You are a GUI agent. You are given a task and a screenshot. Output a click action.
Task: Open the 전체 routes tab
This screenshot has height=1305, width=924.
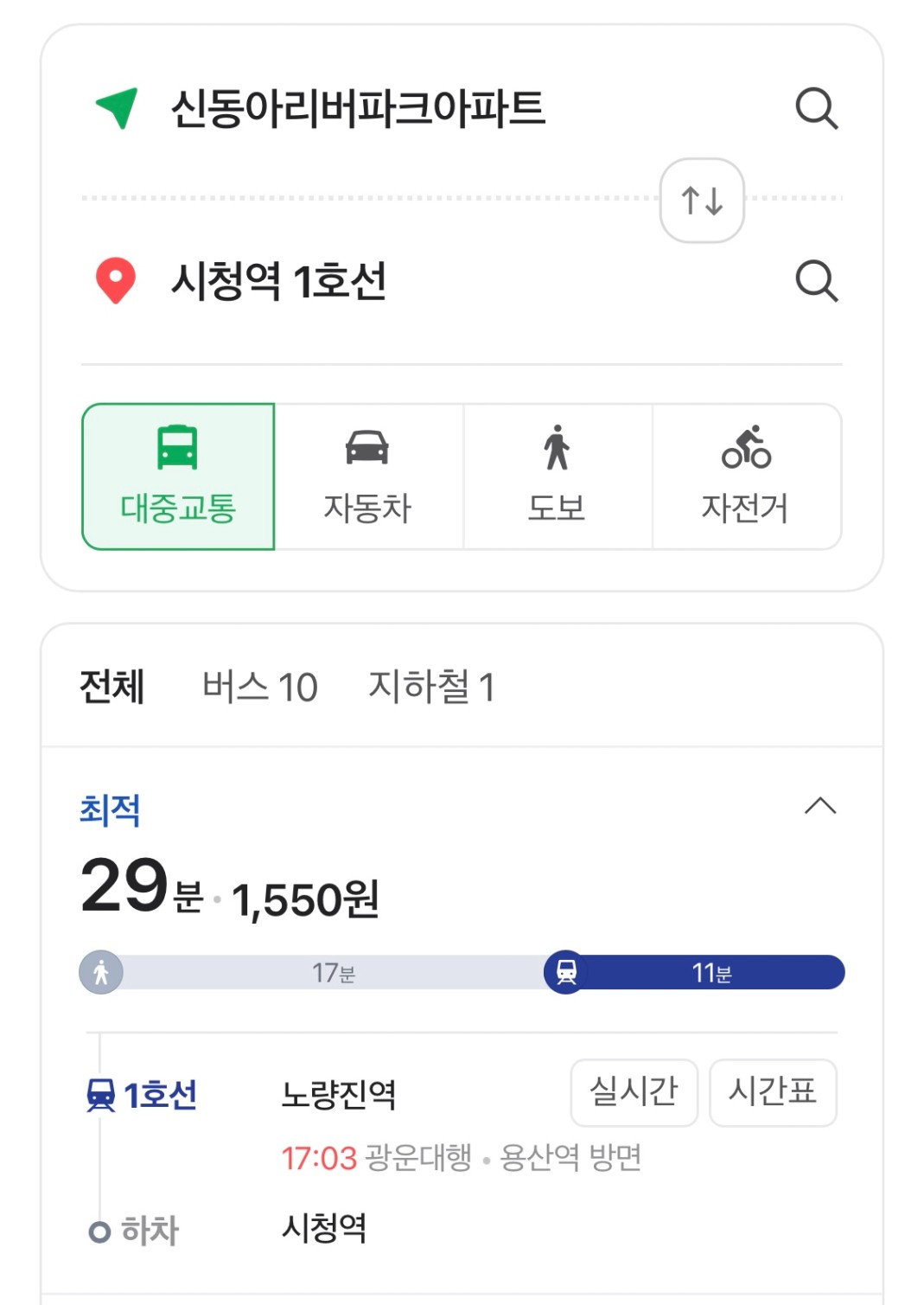pyautogui.click(x=112, y=687)
